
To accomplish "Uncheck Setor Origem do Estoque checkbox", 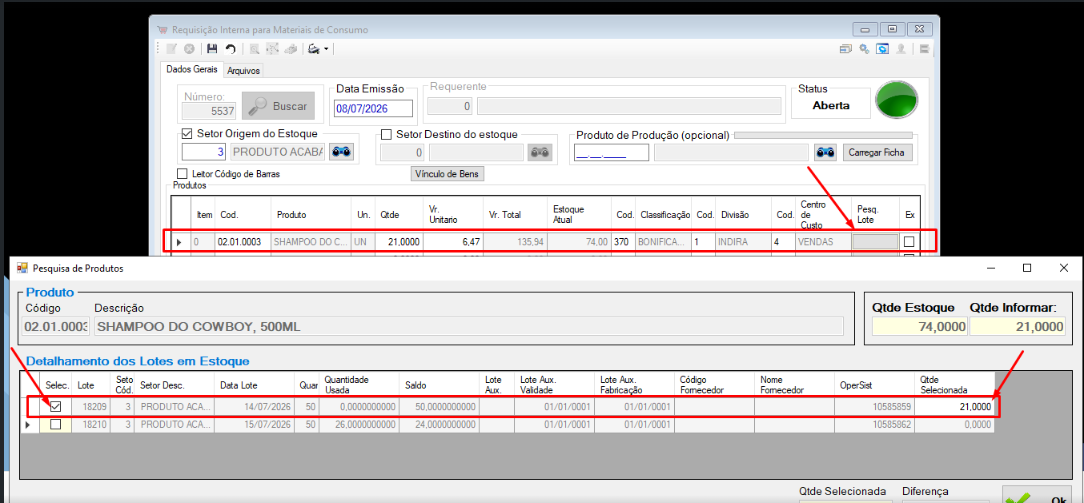I will pos(187,134).
